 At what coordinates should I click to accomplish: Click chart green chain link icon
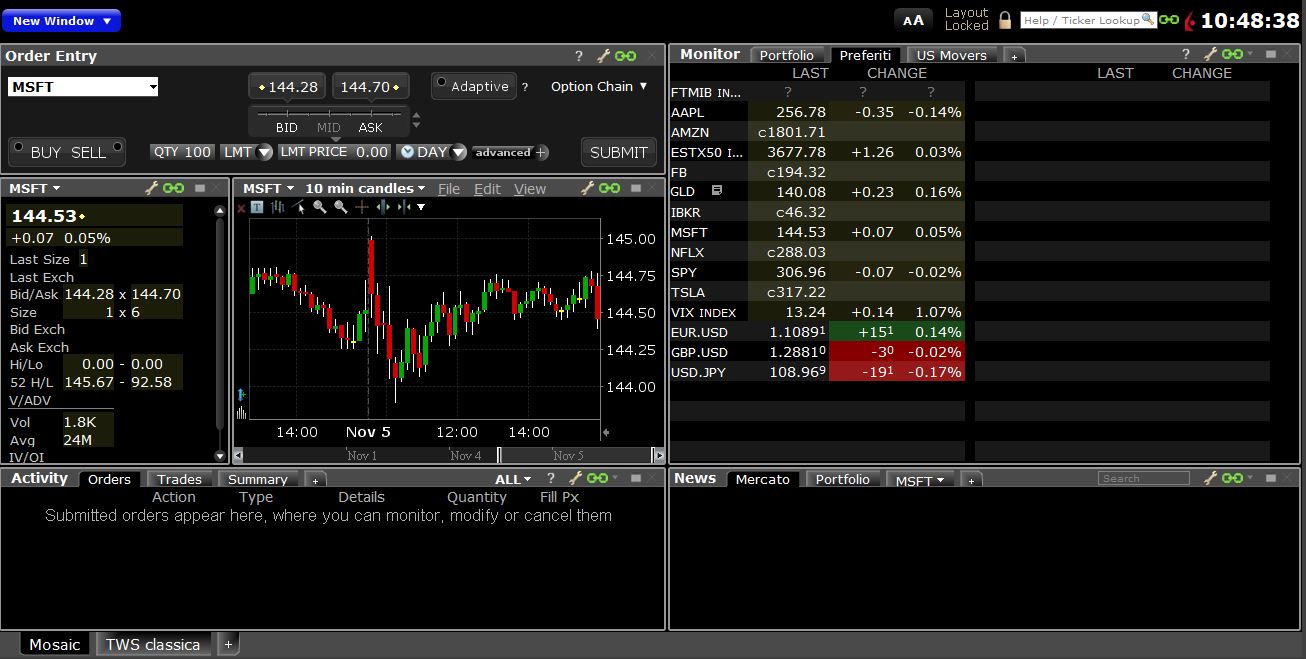coord(609,188)
